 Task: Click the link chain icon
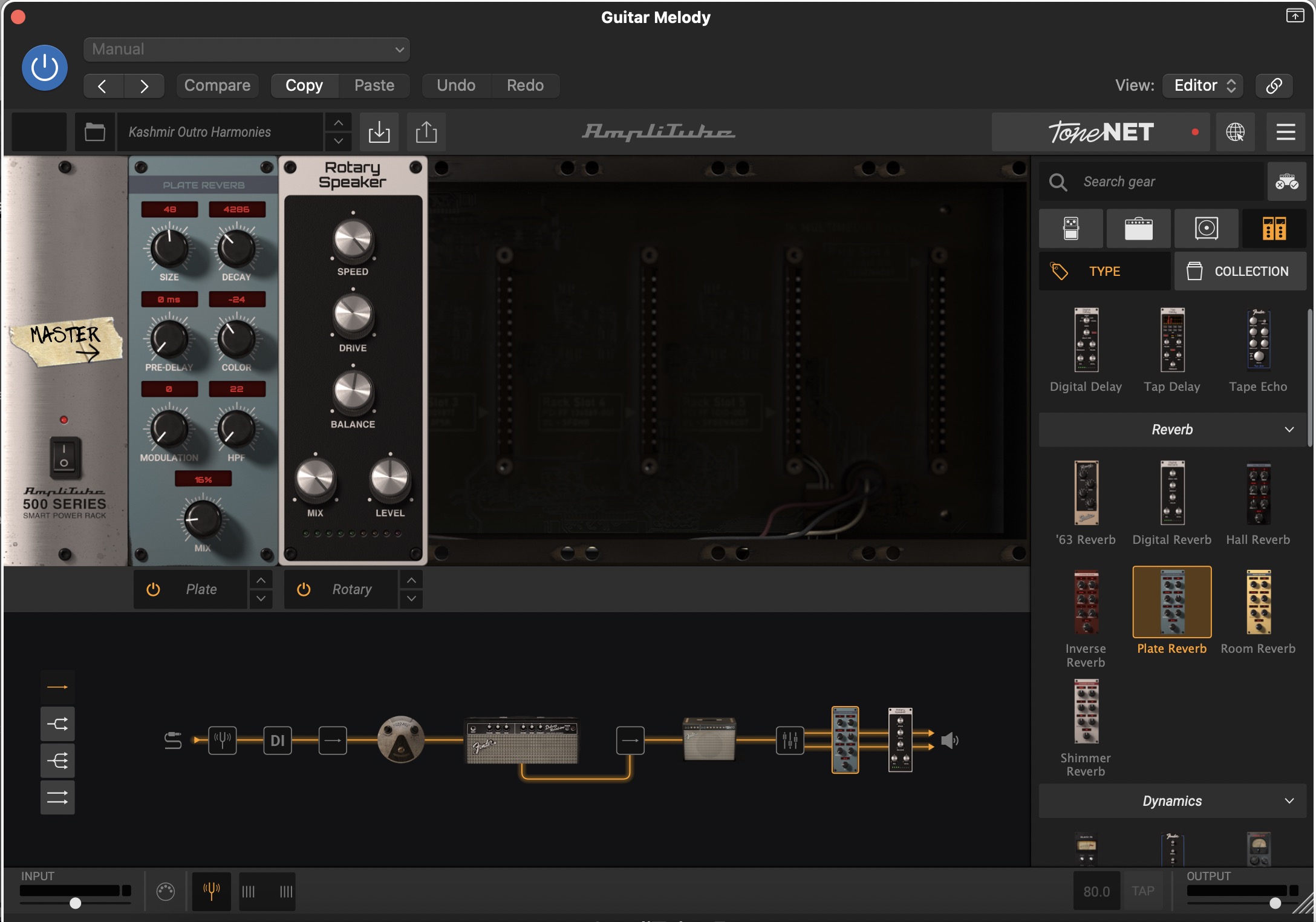click(1274, 85)
